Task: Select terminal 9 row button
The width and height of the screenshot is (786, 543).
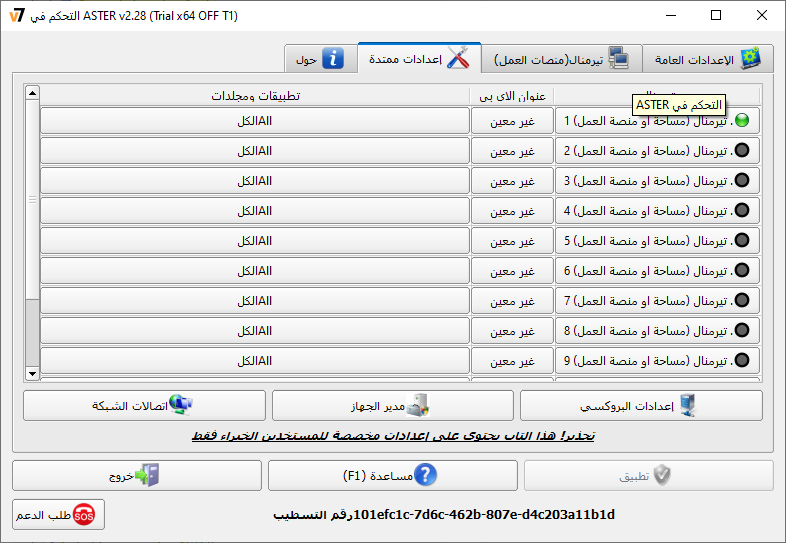Action: point(657,360)
